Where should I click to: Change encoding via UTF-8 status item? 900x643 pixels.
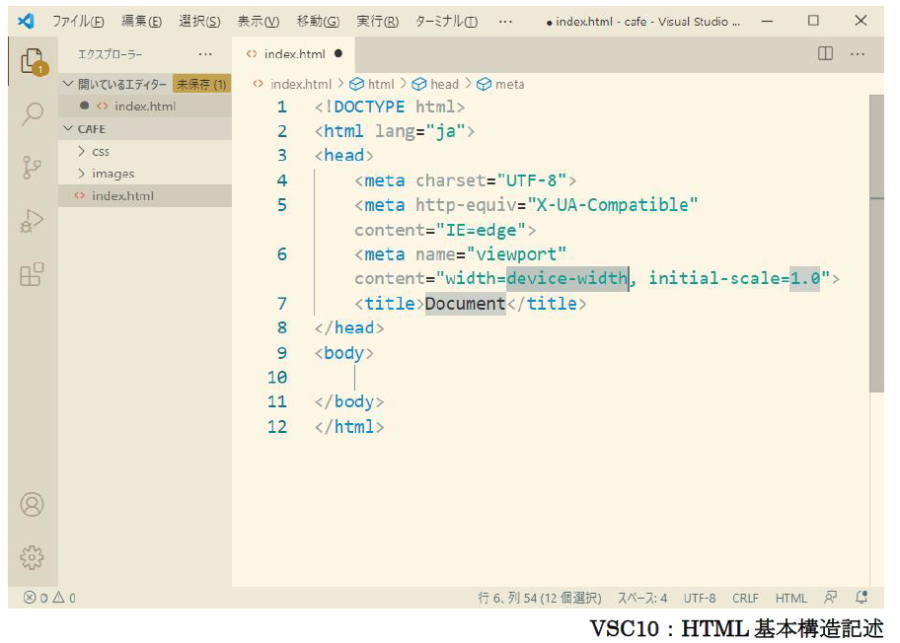click(699, 598)
